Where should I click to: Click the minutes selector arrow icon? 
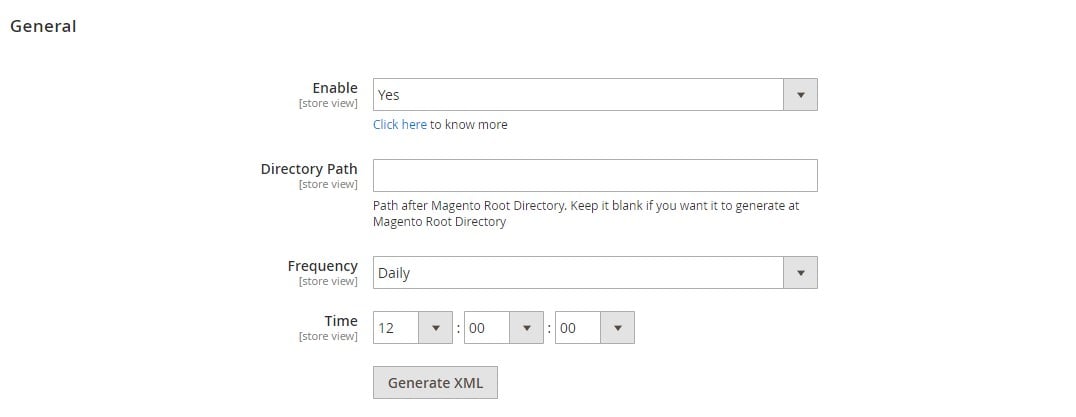tap(526, 328)
